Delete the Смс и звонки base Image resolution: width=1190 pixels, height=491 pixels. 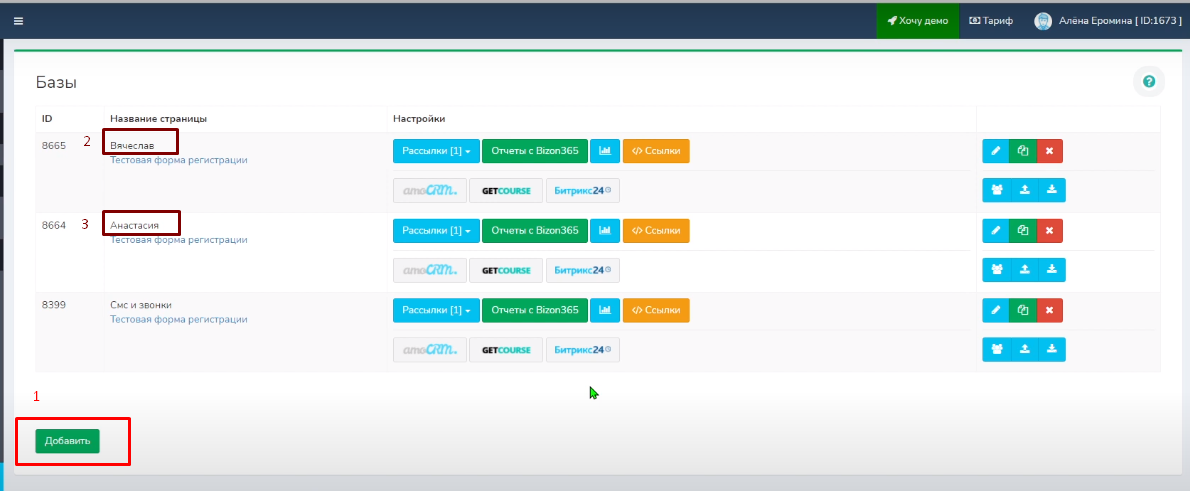[x=1049, y=311]
